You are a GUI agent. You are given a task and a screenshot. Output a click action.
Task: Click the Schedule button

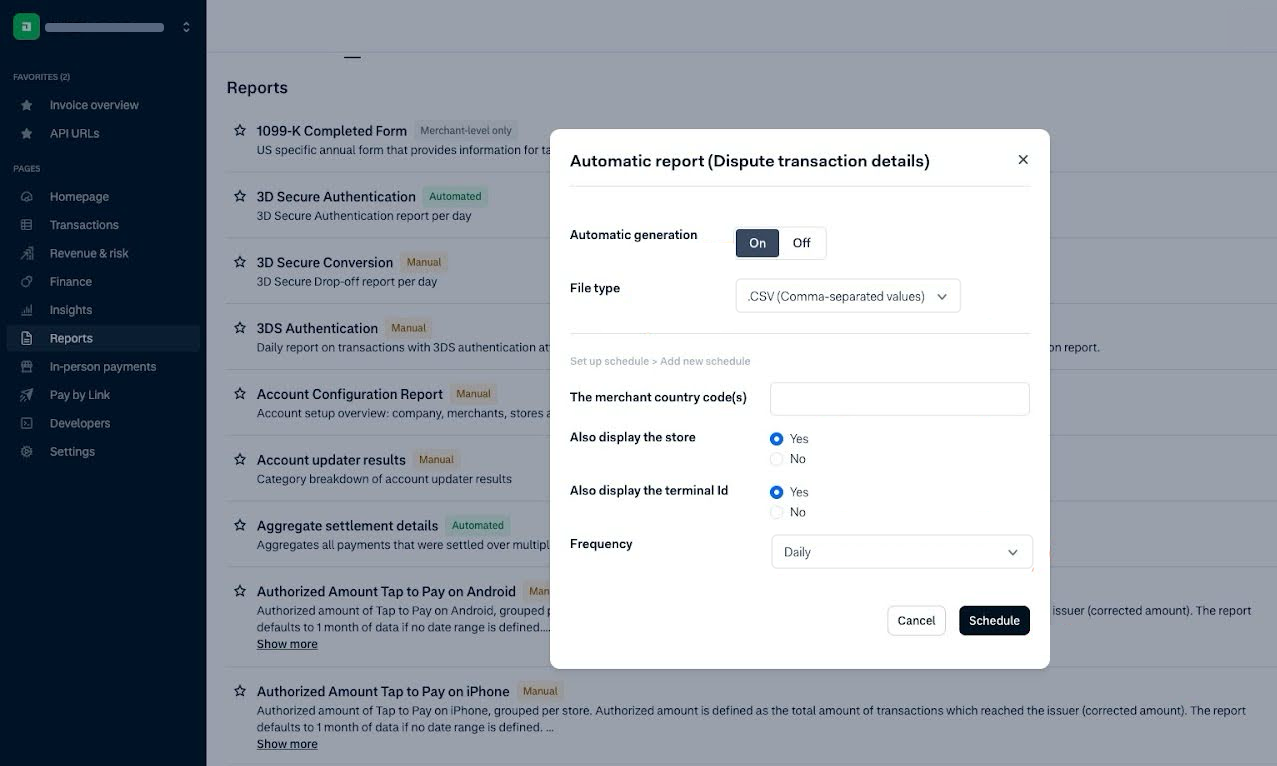click(x=994, y=620)
